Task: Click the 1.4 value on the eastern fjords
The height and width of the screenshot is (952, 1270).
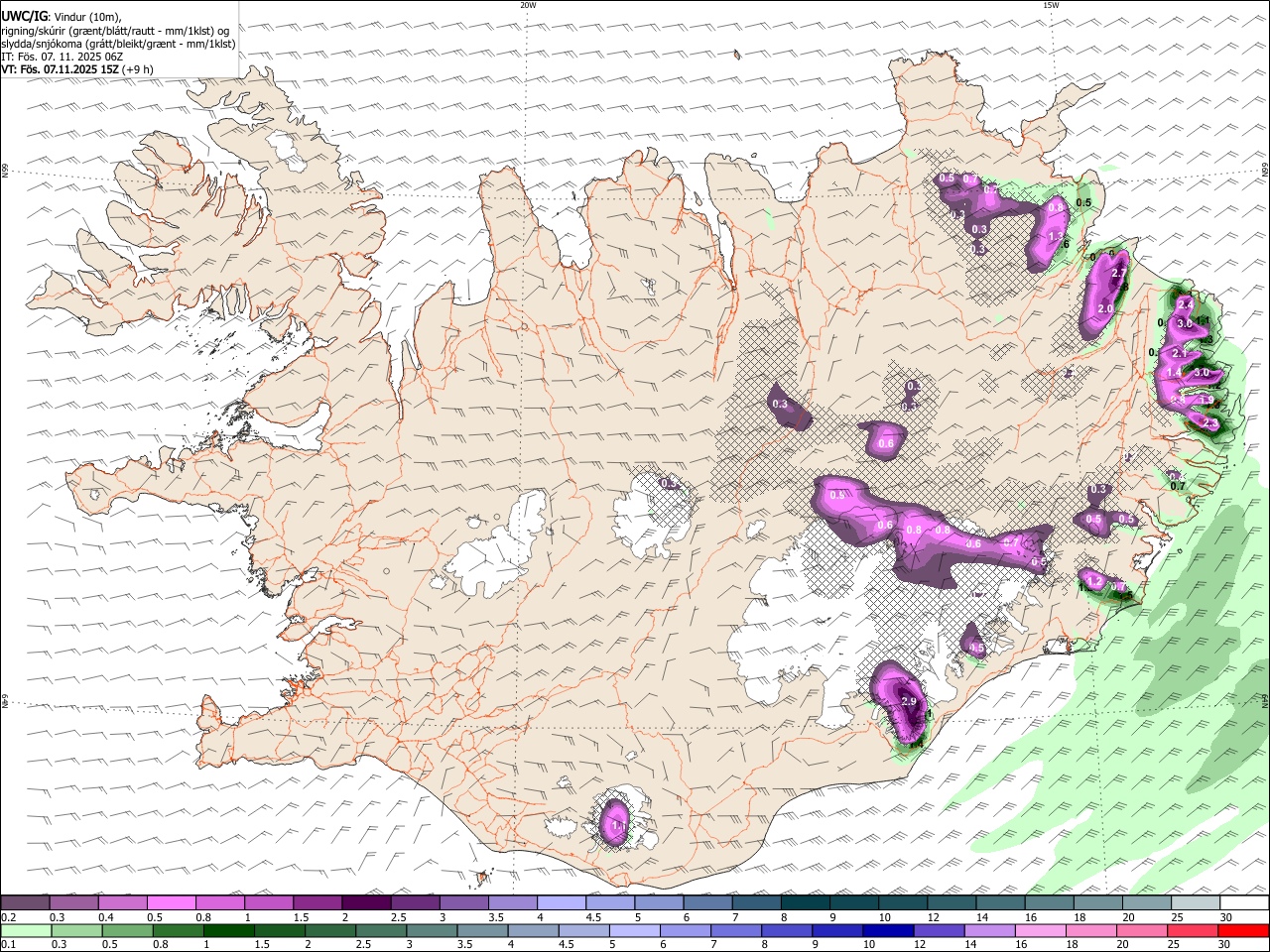Action: (x=1174, y=373)
